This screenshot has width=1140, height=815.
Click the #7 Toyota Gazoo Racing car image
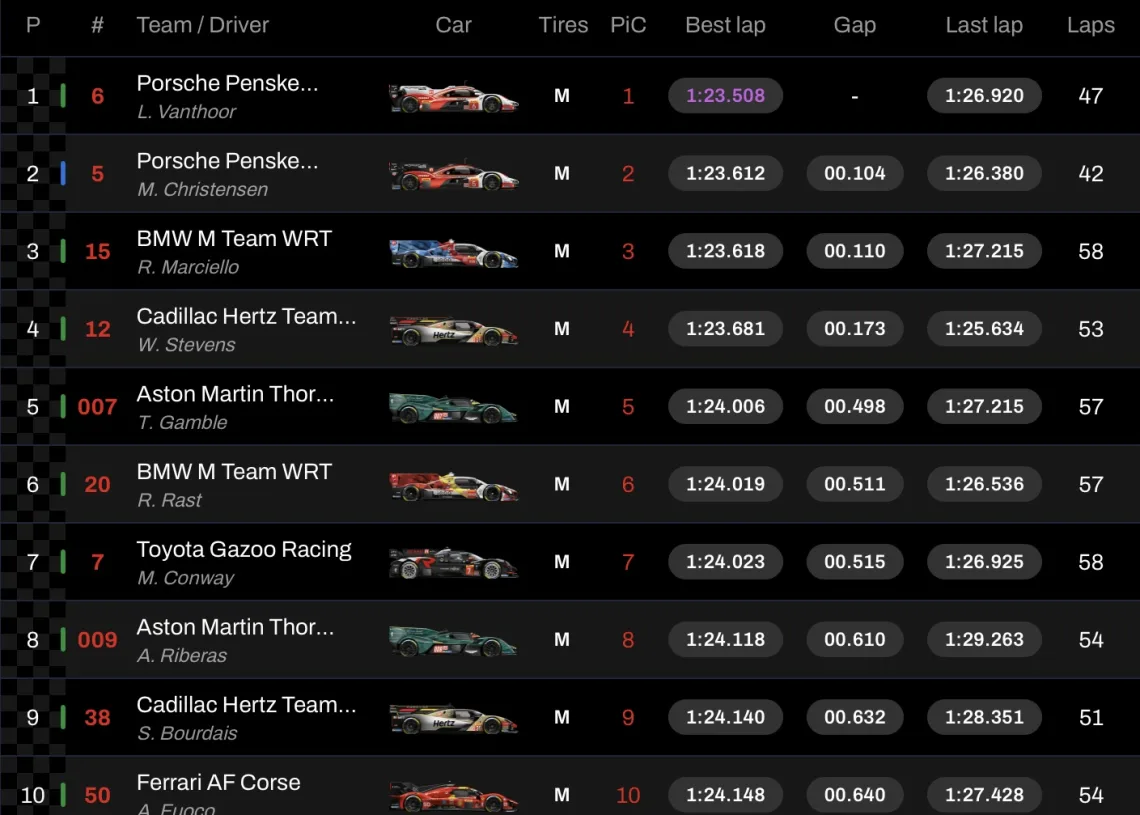tap(453, 564)
